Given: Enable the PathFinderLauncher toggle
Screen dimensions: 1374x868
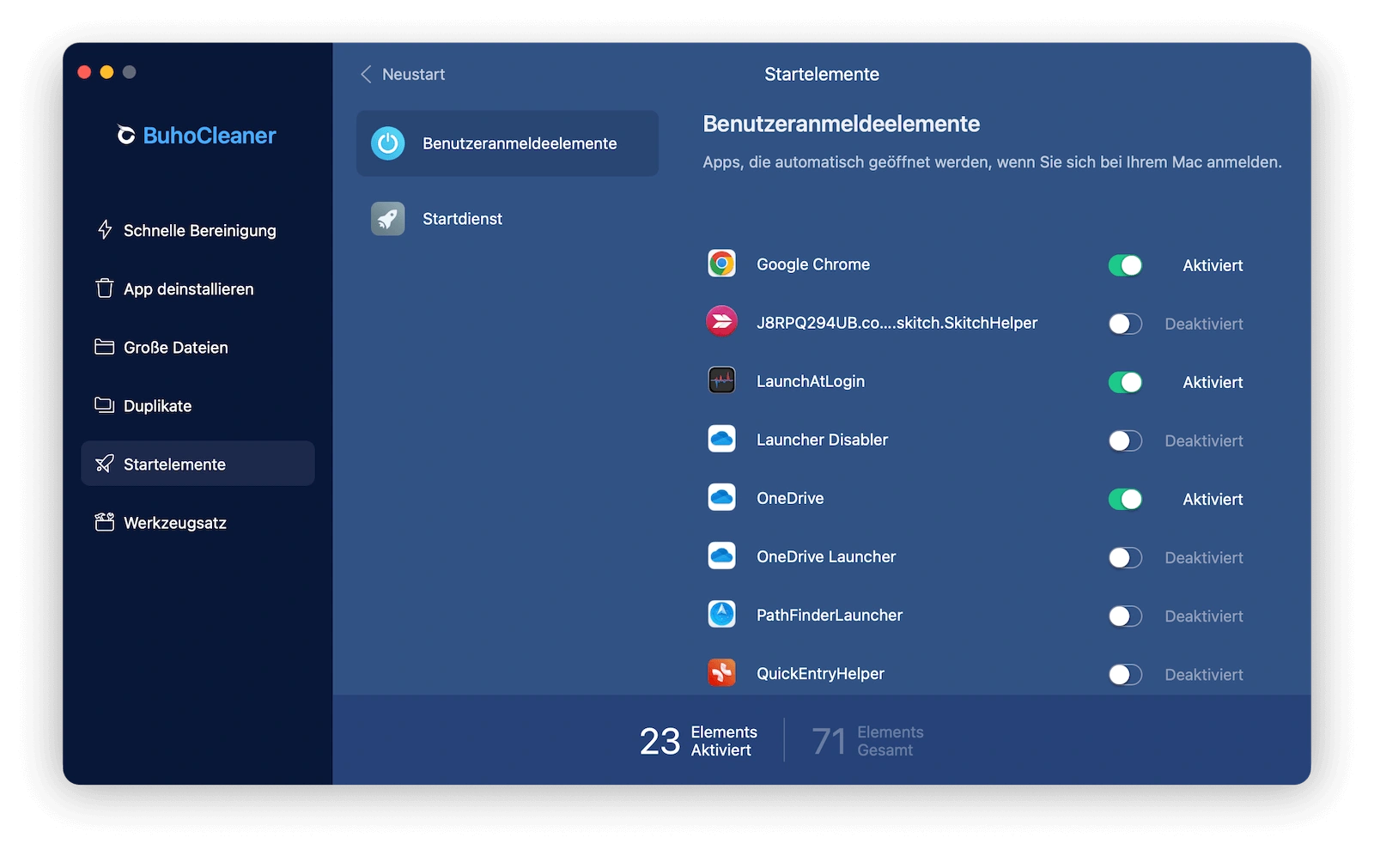Looking at the screenshot, I should 1125,616.
